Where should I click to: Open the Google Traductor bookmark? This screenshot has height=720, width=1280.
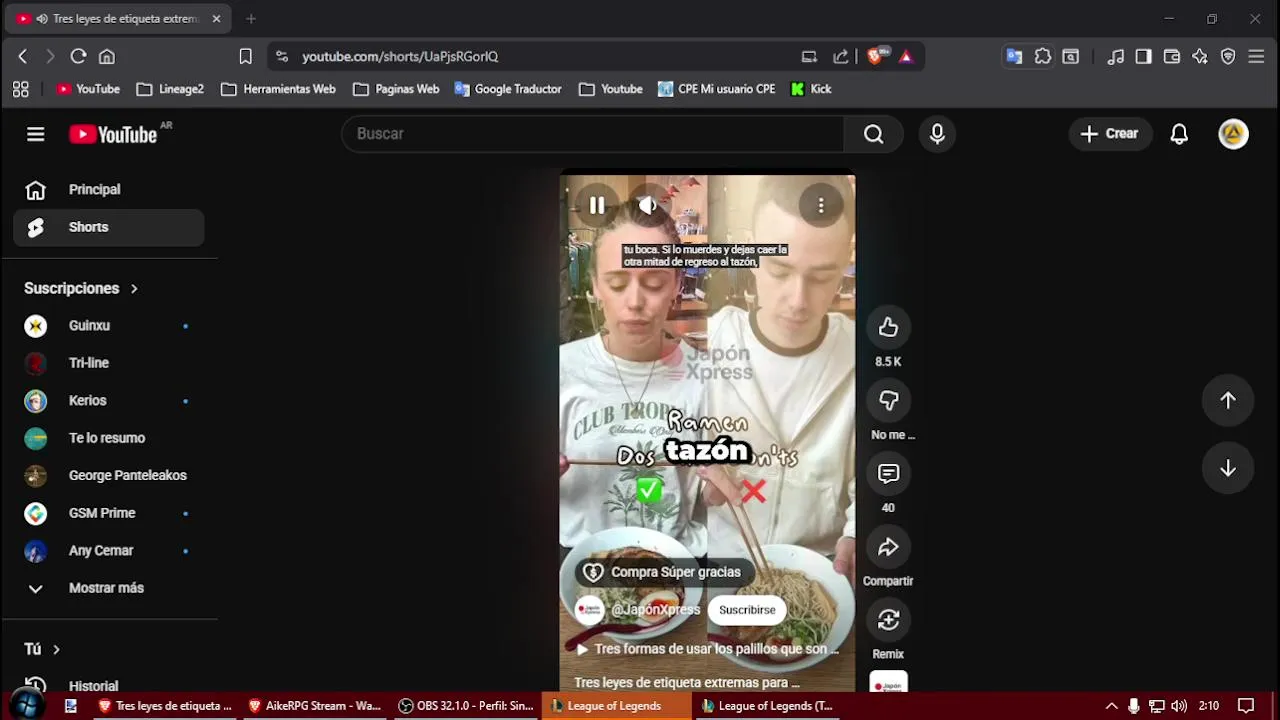[x=508, y=89]
